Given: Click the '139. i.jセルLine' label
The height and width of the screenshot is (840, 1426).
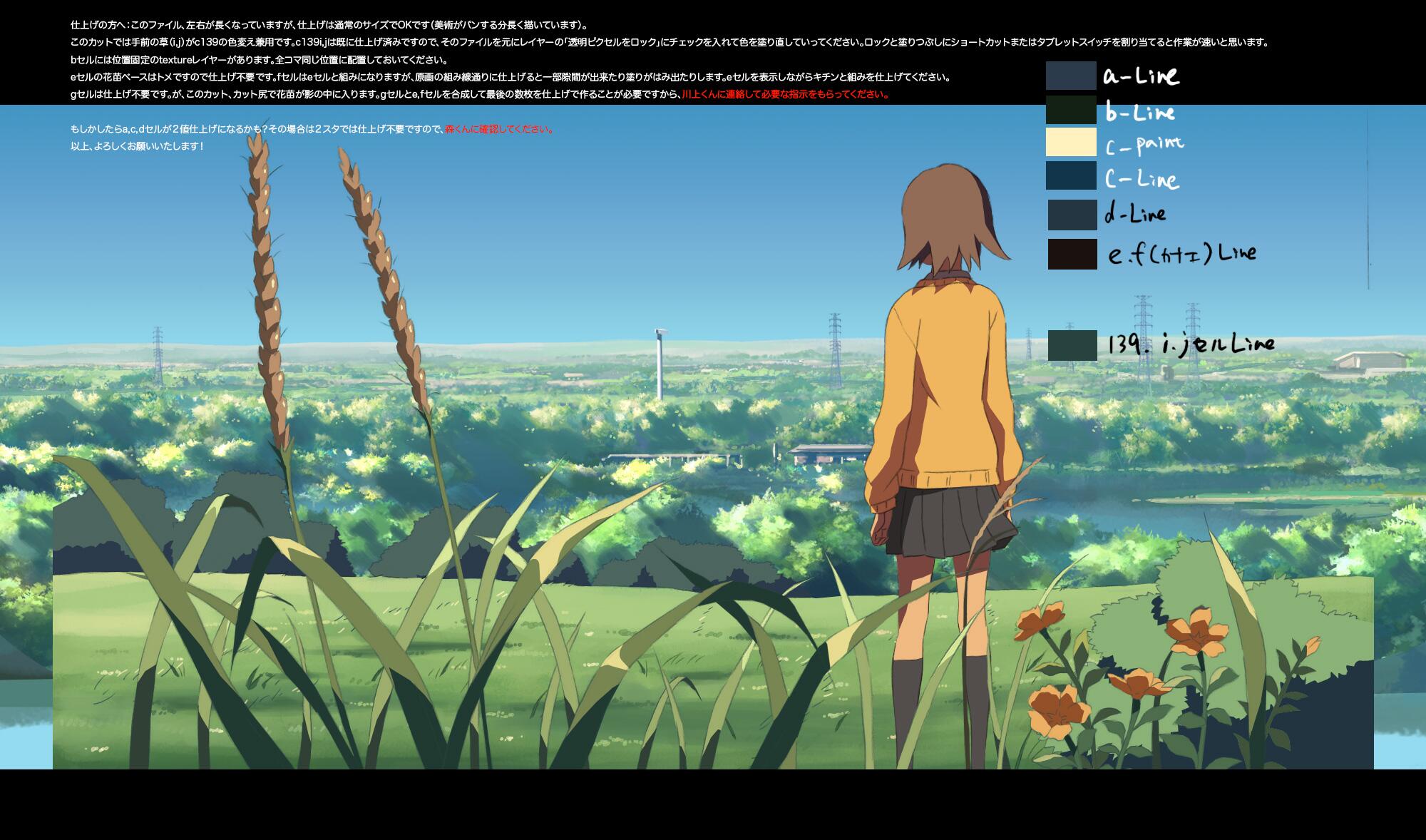Looking at the screenshot, I should 1191,345.
